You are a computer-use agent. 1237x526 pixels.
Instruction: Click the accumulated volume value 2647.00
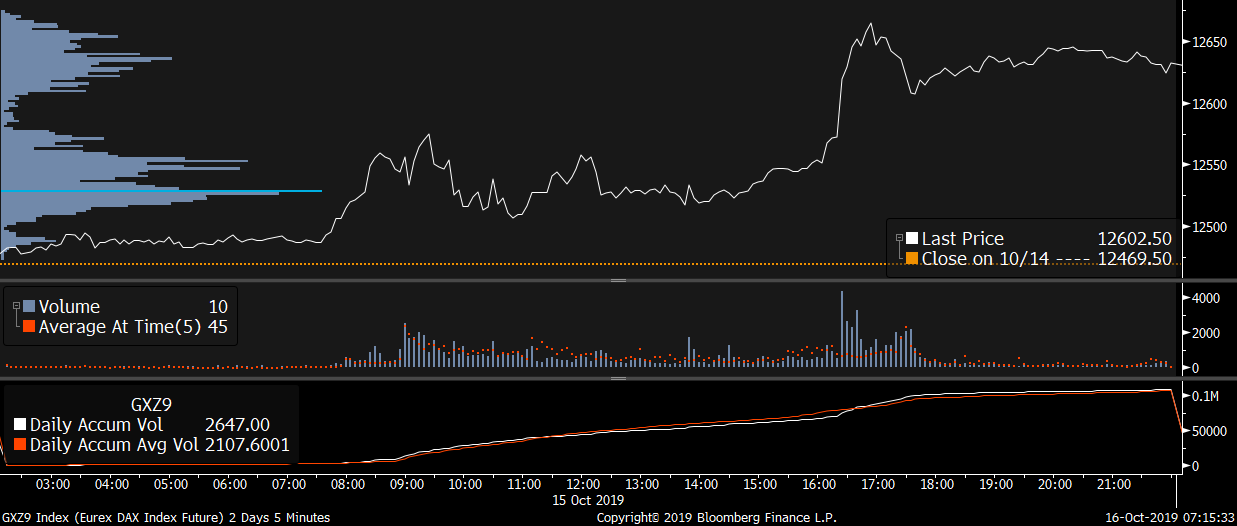pyautogui.click(x=237, y=425)
